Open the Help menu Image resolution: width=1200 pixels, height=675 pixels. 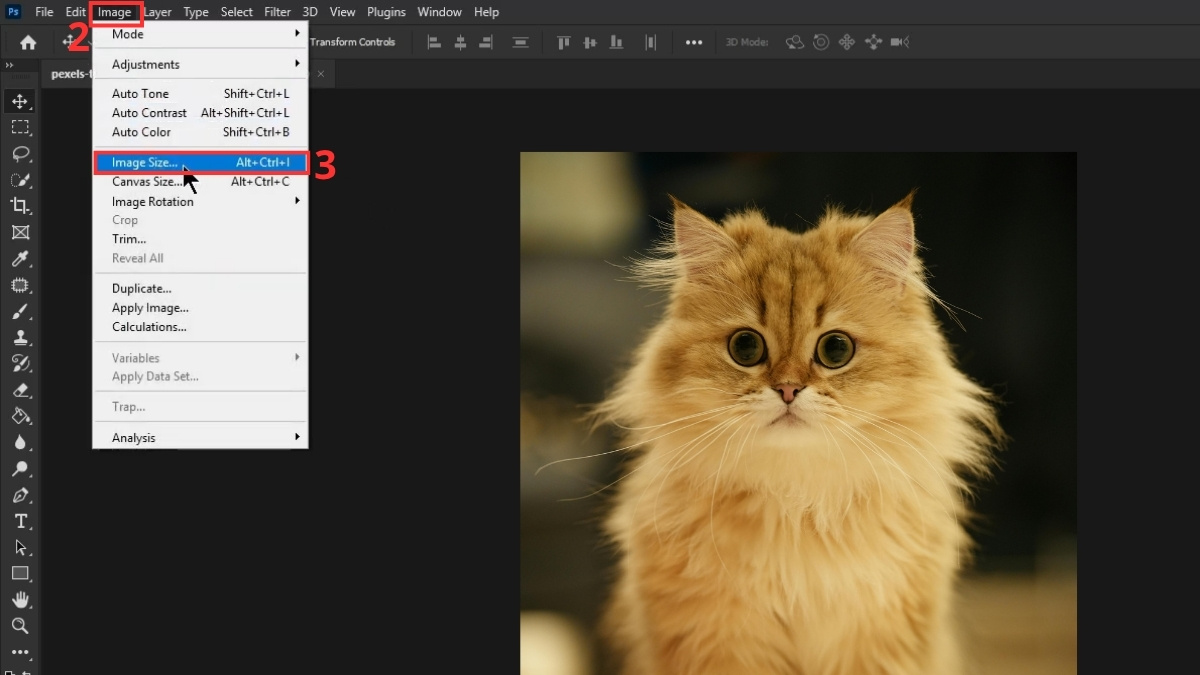click(486, 12)
